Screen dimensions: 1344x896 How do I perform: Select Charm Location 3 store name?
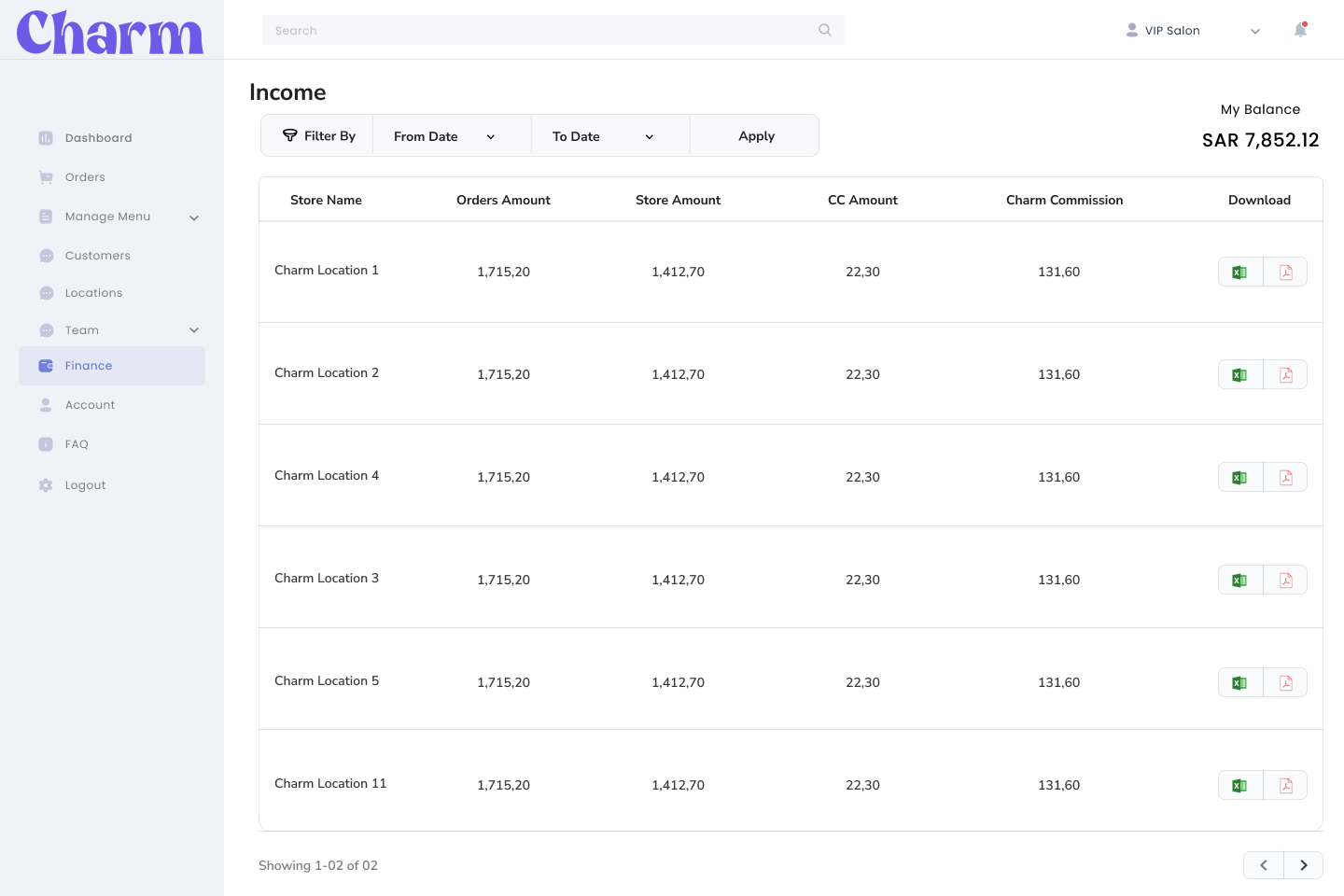(x=327, y=578)
